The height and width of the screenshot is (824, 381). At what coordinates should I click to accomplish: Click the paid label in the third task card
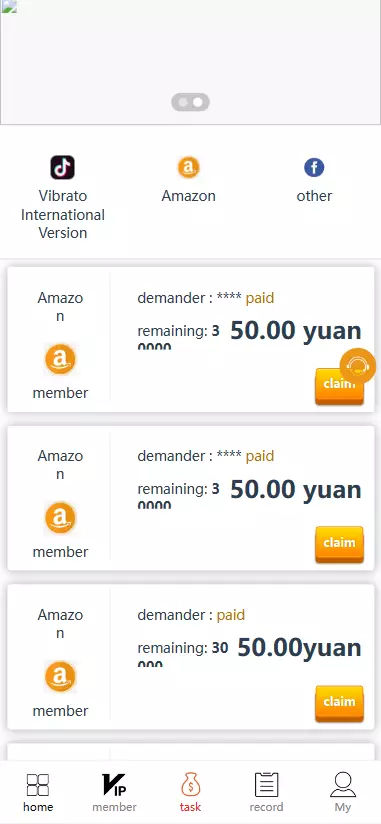[231, 615]
